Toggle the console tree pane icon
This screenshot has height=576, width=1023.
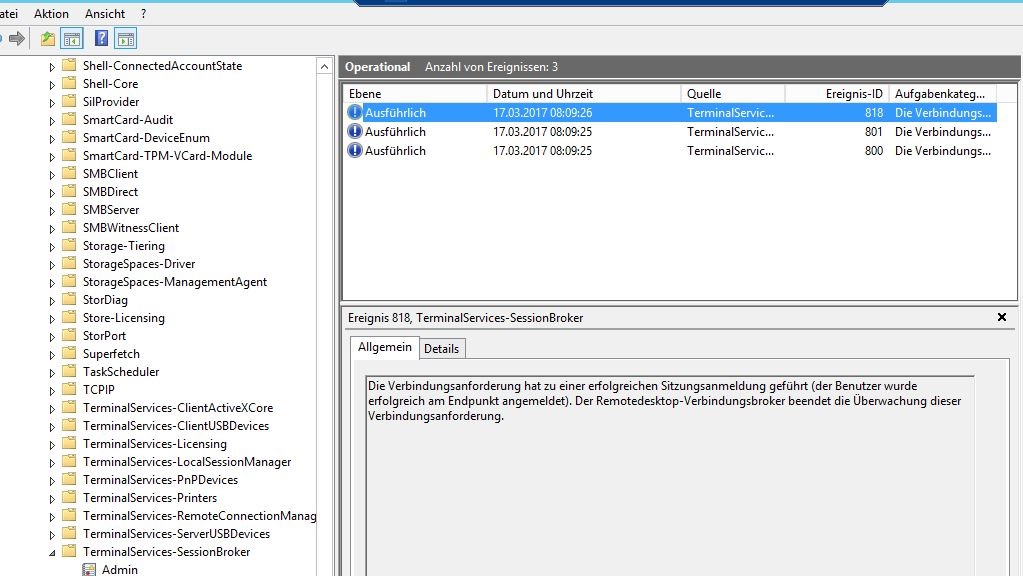point(72,39)
